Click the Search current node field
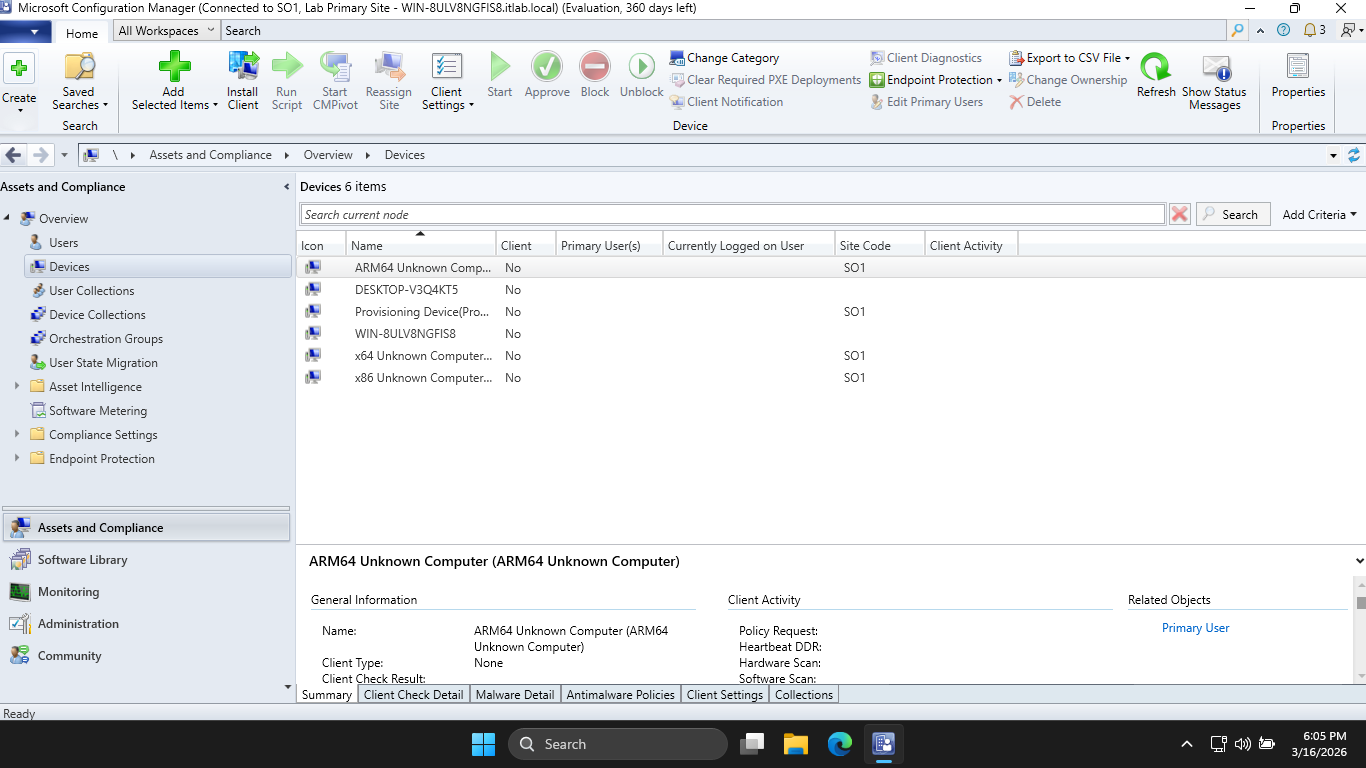This screenshot has height=768, width=1366. coord(732,214)
